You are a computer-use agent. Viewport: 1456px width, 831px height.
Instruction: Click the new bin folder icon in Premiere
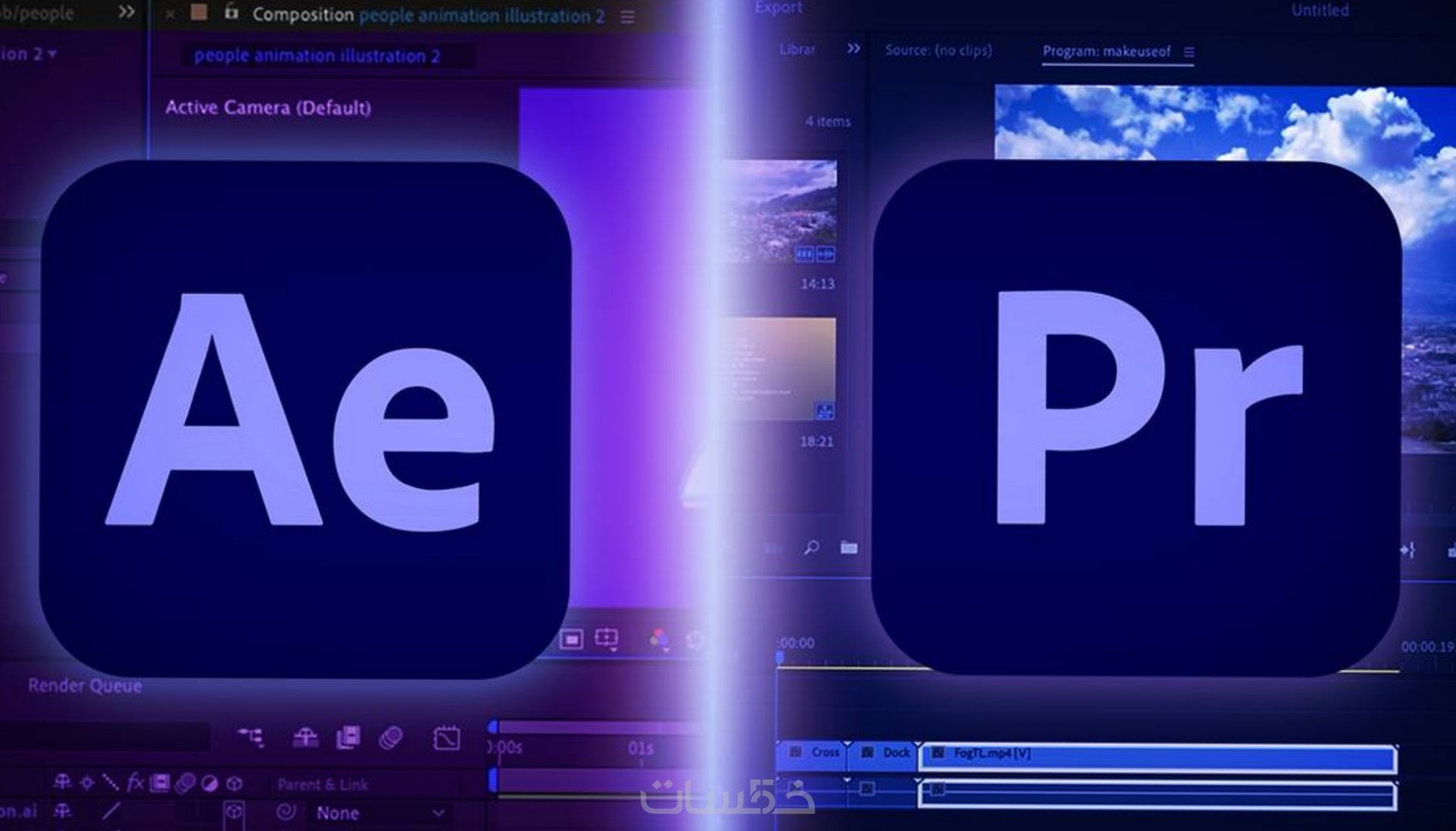[849, 547]
